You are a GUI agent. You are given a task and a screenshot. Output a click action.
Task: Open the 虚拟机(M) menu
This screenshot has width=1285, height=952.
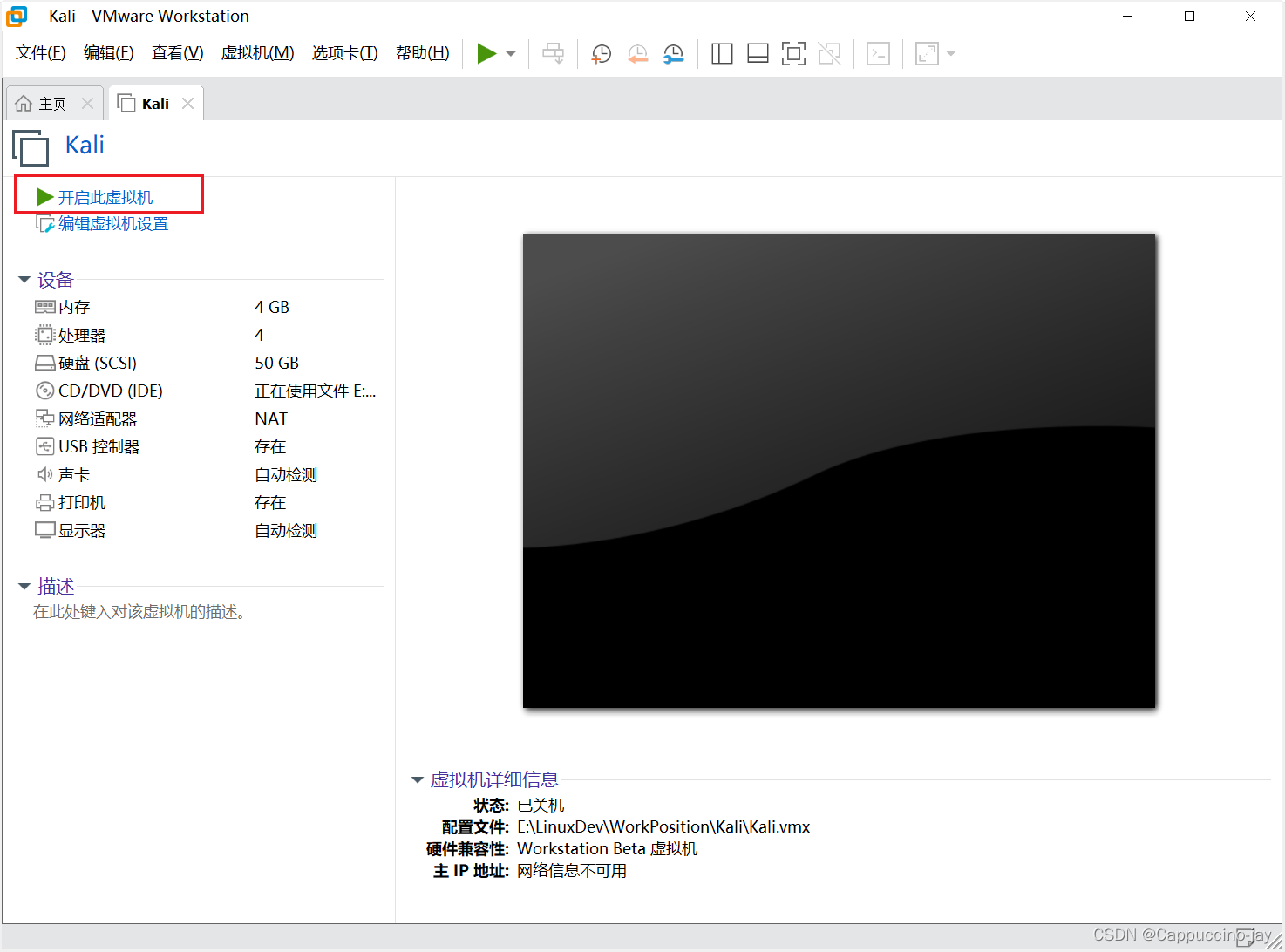click(258, 53)
